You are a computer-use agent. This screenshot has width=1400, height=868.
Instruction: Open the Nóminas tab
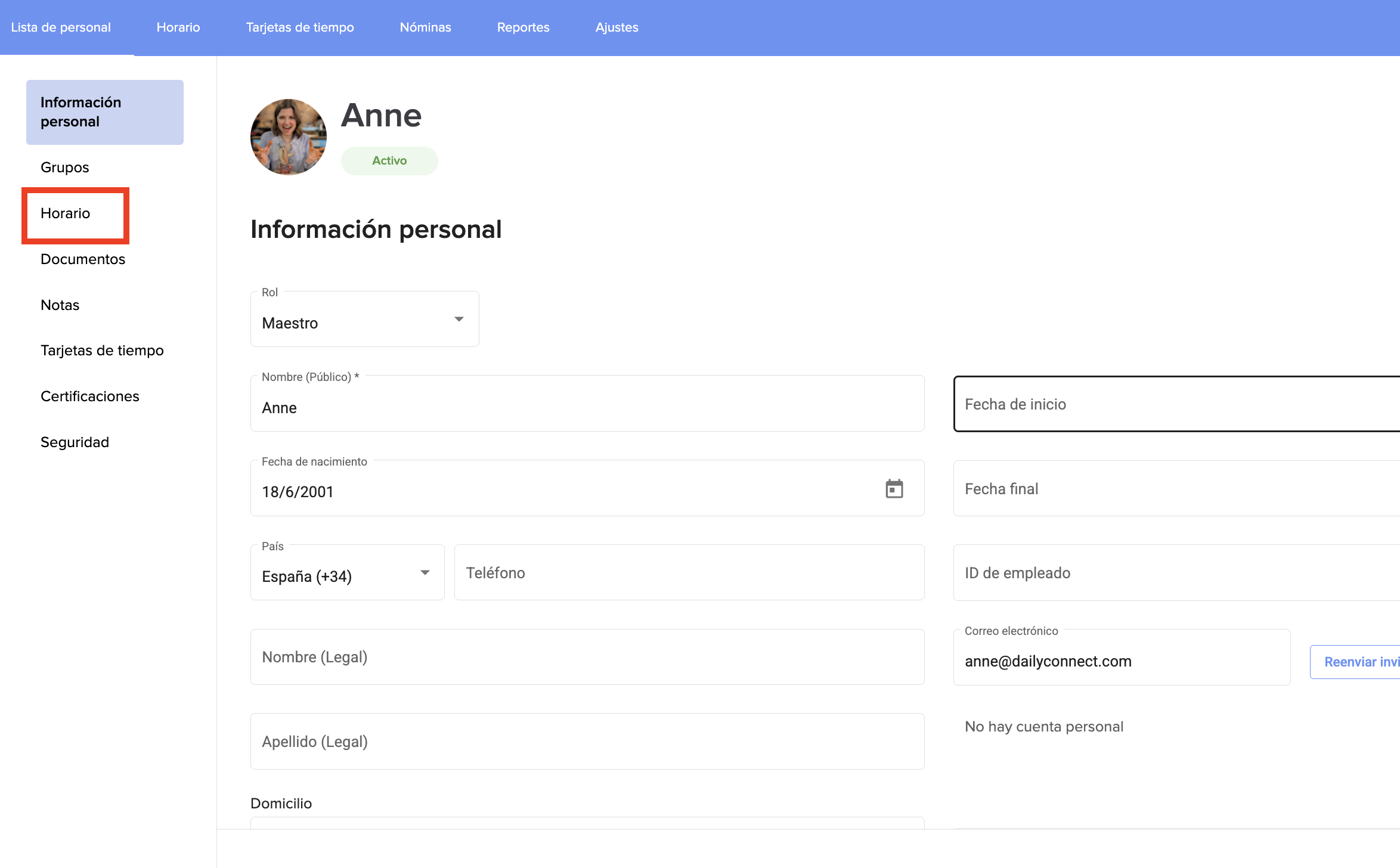coord(425,27)
